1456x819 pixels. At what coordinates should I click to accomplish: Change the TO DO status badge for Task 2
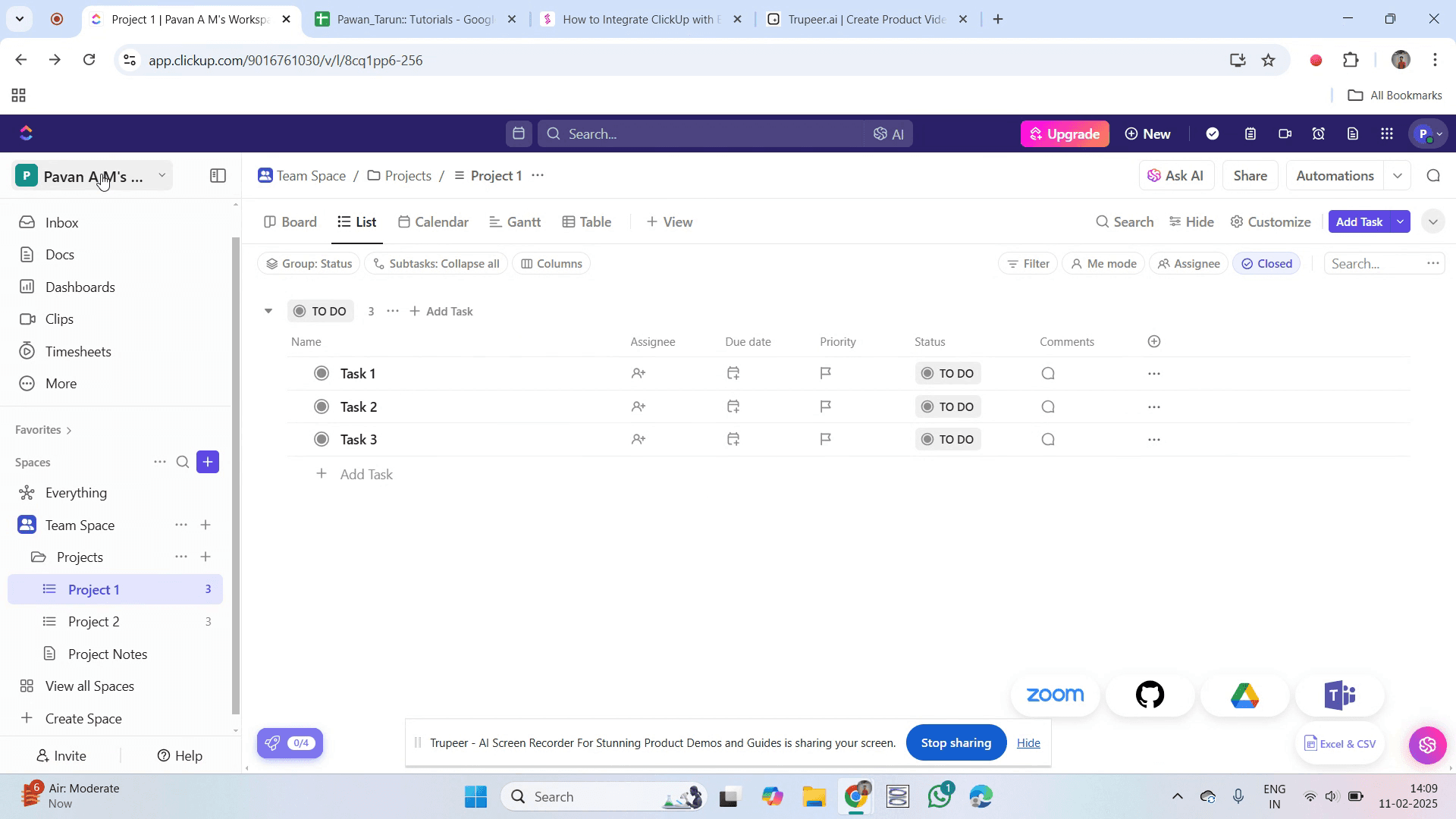(948, 407)
